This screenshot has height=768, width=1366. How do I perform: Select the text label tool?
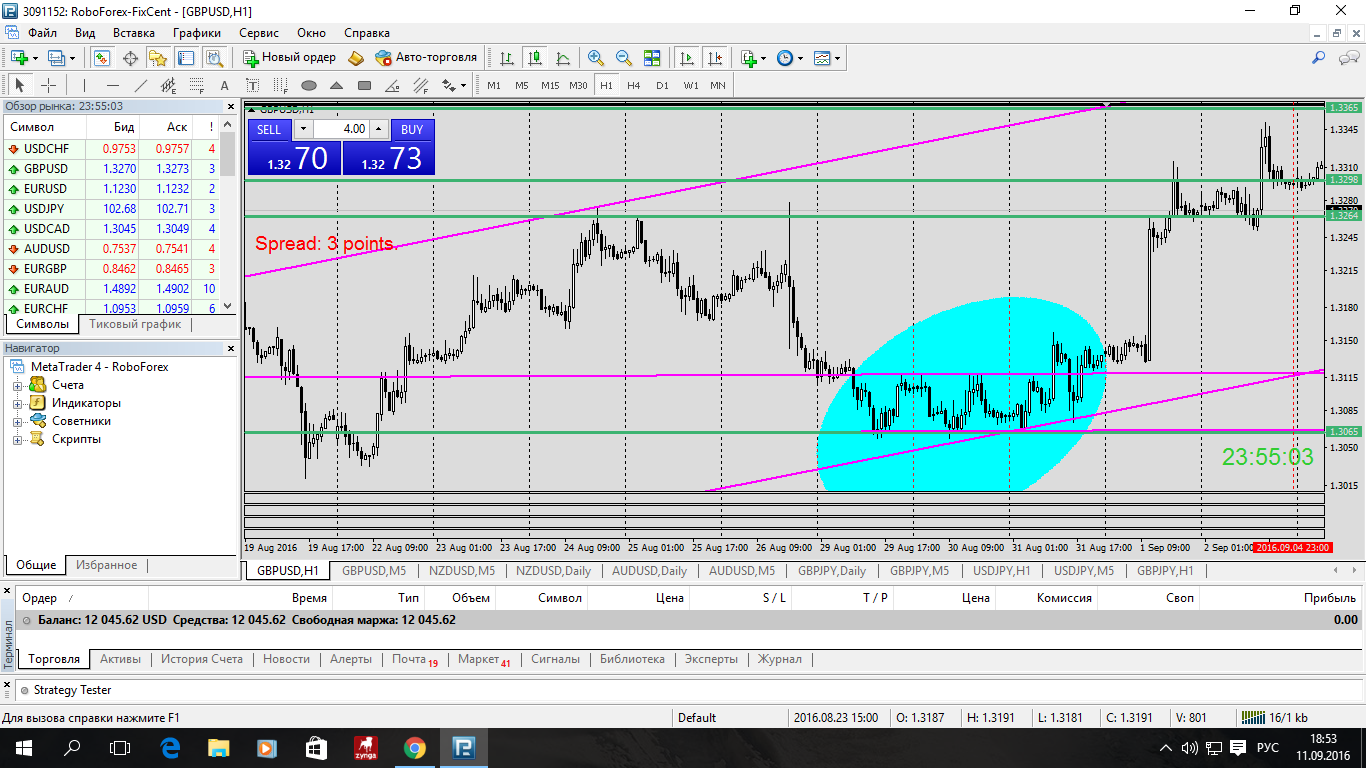pyautogui.click(x=252, y=85)
